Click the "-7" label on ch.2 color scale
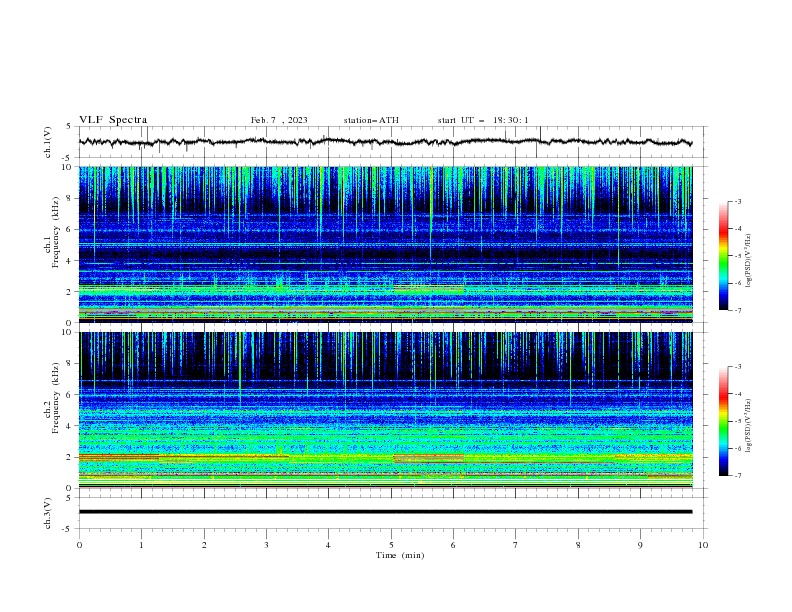Screen dimensions: 792x612 point(737,475)
